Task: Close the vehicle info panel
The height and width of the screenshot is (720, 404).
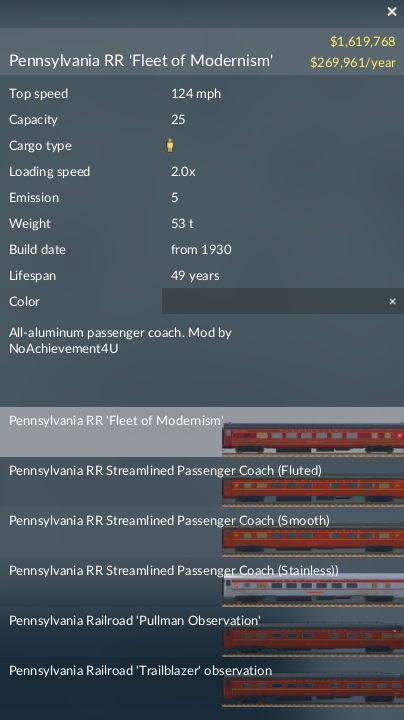Action: (392, 11)
